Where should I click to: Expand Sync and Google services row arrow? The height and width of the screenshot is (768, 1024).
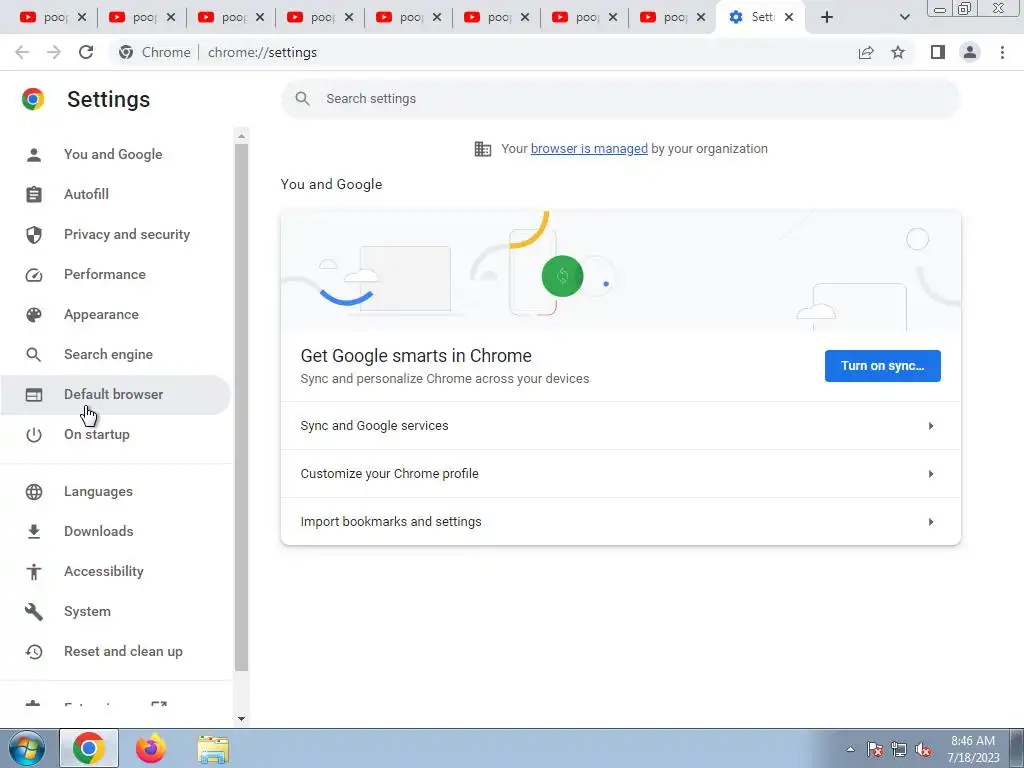tap(931, 426)
